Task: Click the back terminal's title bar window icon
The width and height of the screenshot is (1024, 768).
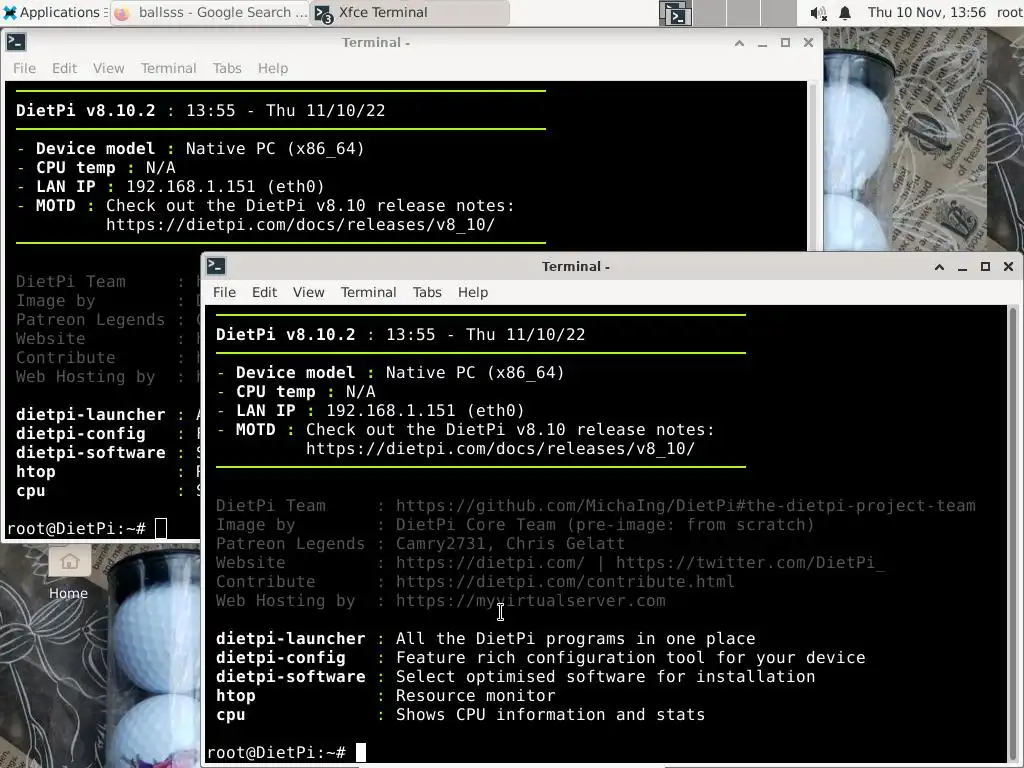Action: (16, 42)
